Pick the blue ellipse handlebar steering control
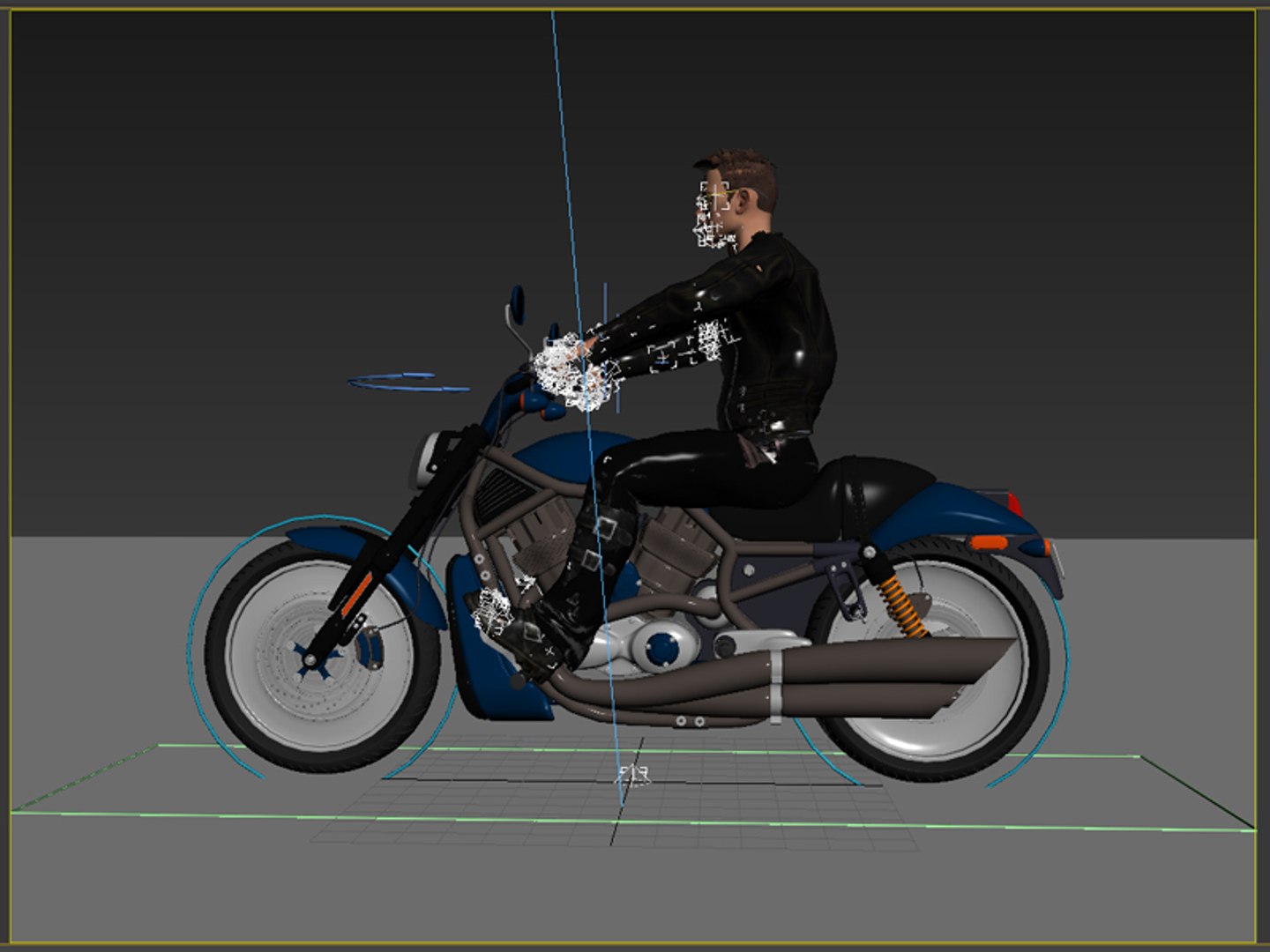 click(x=407, y=382)
